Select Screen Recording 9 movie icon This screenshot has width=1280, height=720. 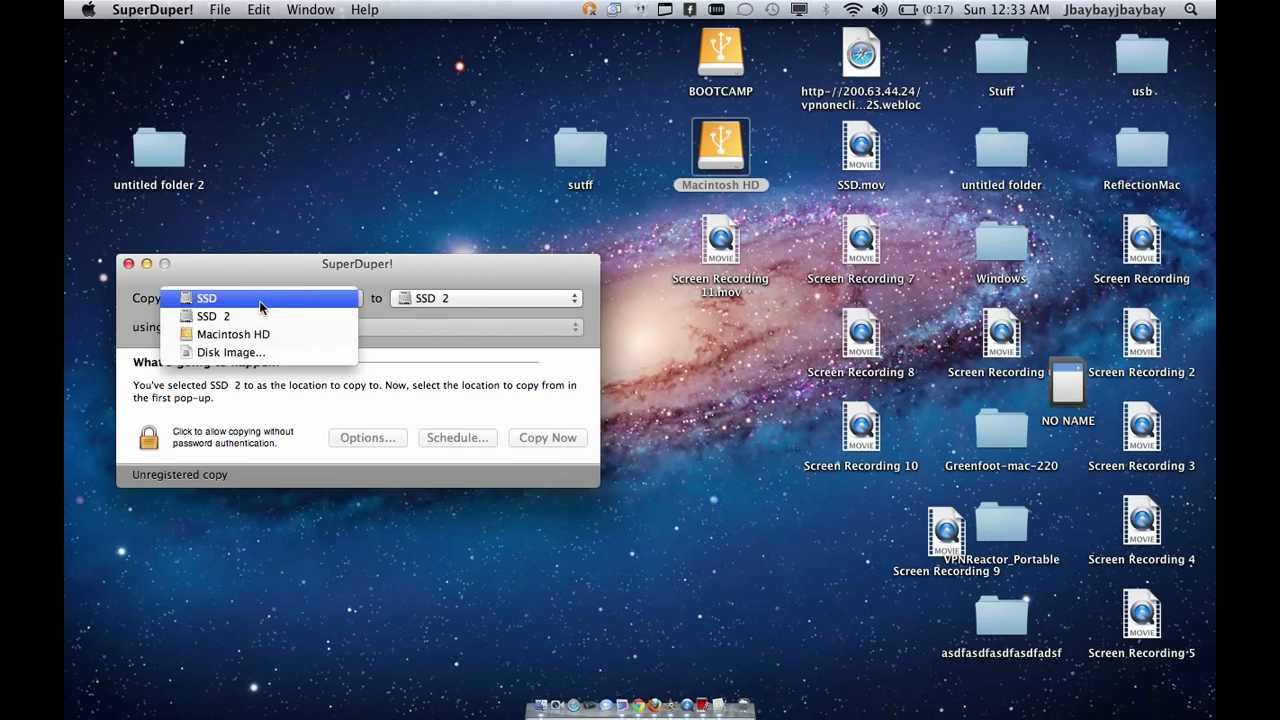tap(946, 532)
